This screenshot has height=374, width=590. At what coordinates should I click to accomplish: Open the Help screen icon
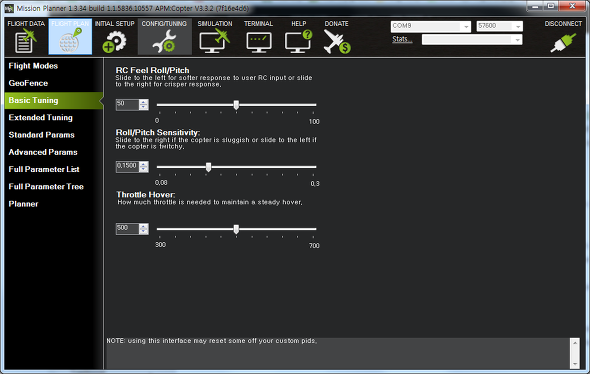click(x=298, y=41)
